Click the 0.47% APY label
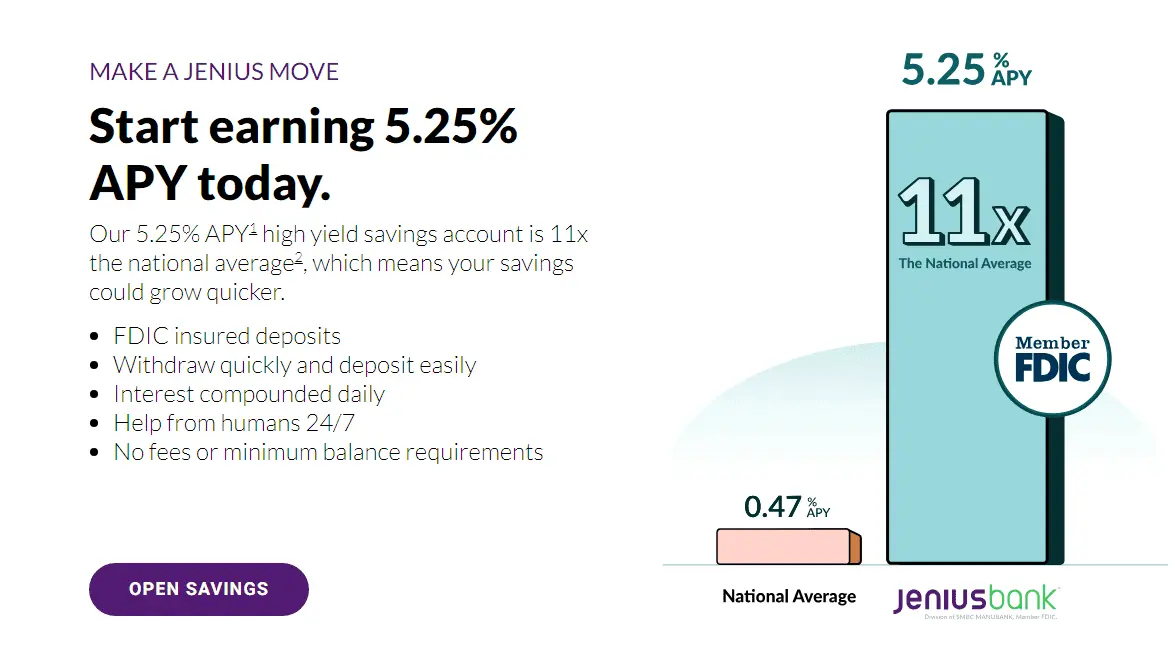 pos(787,506)
